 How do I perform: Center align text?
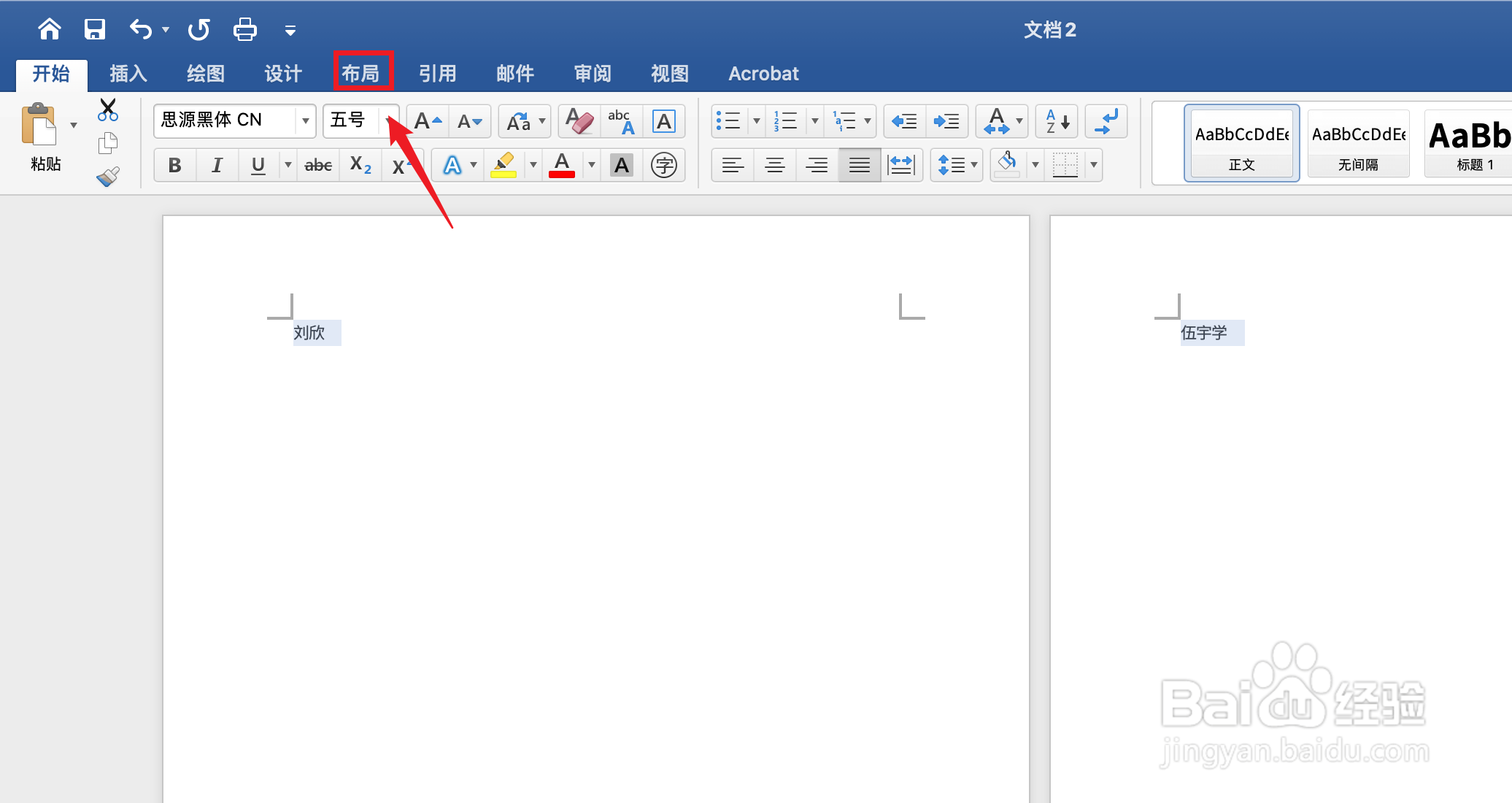[774, 165]
